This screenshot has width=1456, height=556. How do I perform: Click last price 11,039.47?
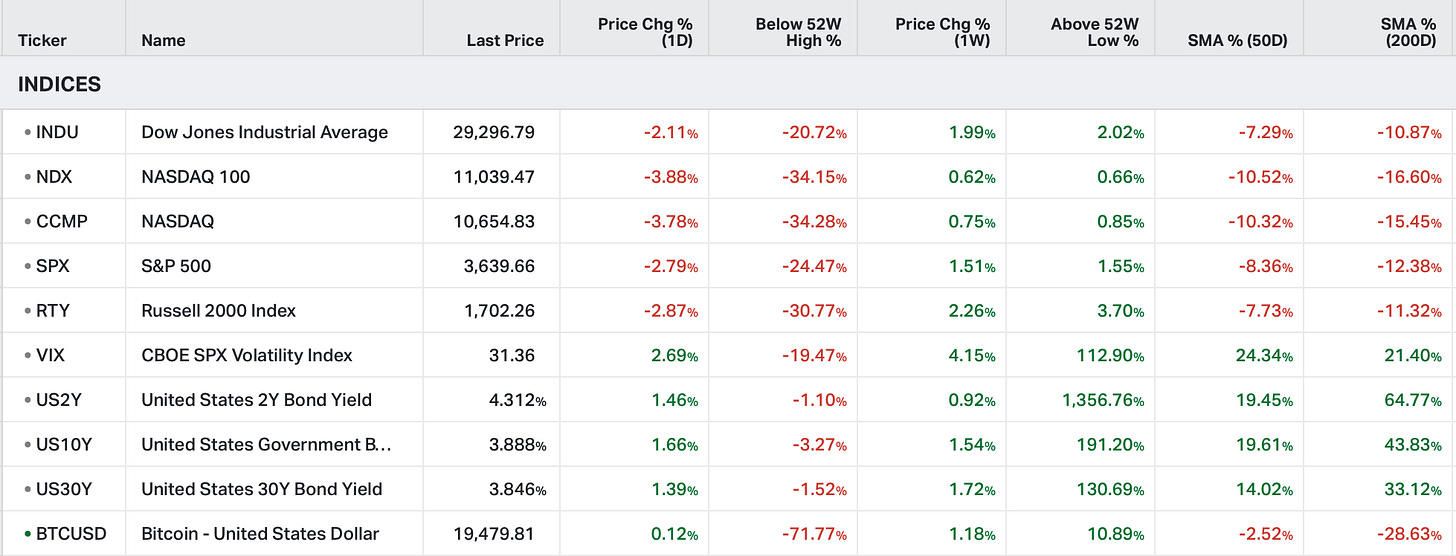click(x=494, y=177)
